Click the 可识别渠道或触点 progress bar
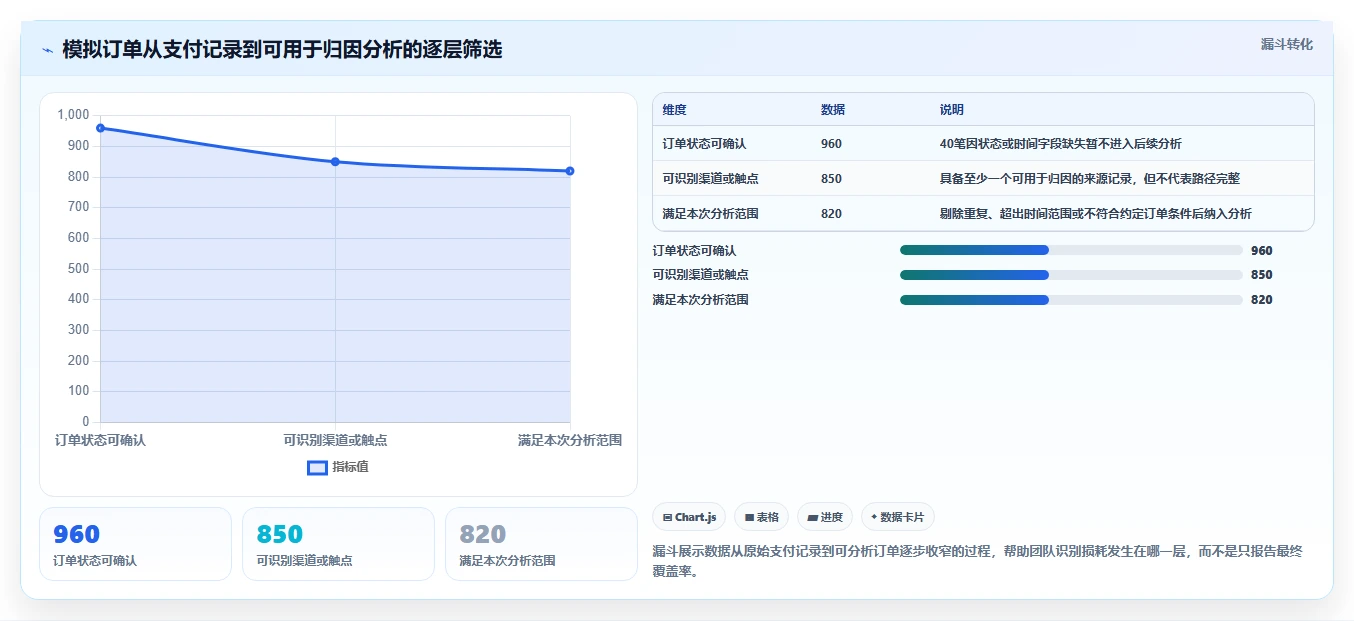1354x621 pixels. (1071, 275)
